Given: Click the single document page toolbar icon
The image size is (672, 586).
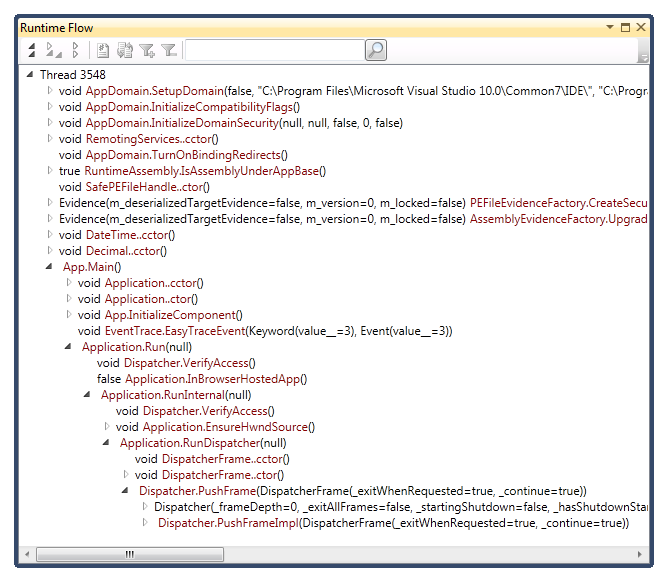Looking at the screenshot, I should pyautogui.click(x=103, y=50).
